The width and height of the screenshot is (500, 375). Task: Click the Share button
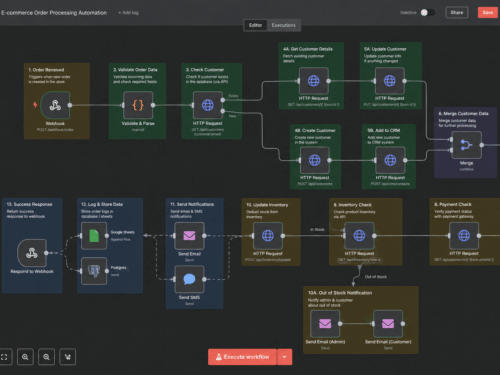457,13
